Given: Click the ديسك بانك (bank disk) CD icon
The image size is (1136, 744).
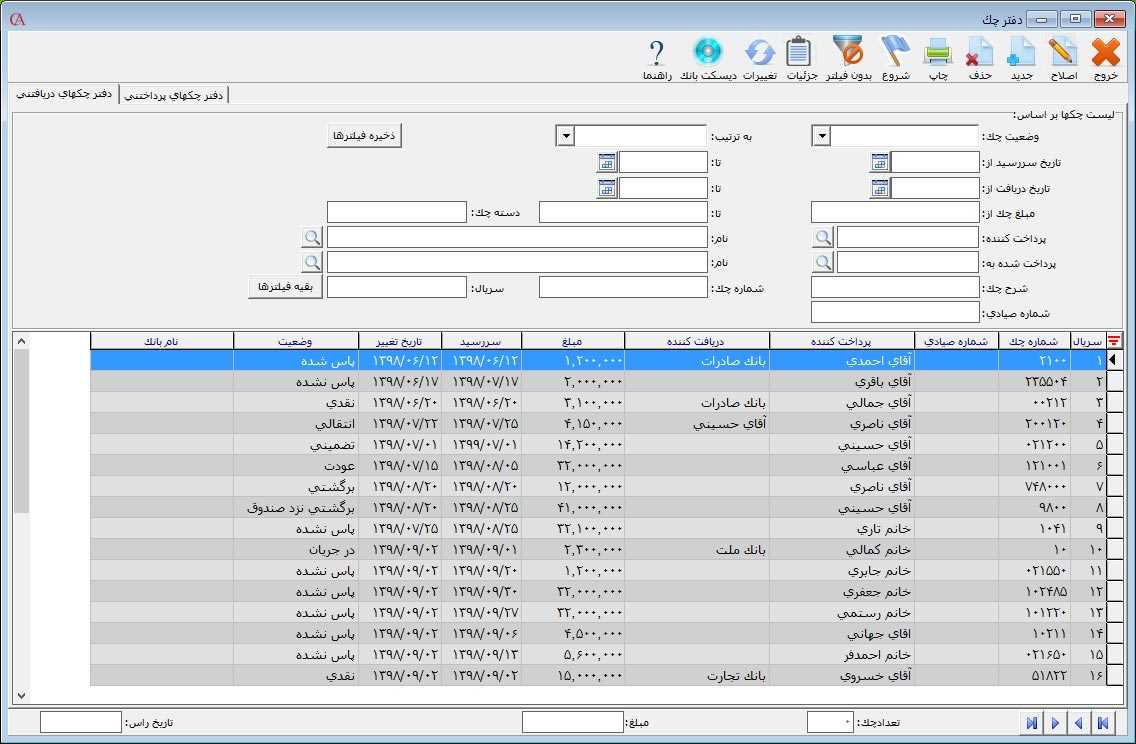Looking at the screenshot, I should [707, 50].
